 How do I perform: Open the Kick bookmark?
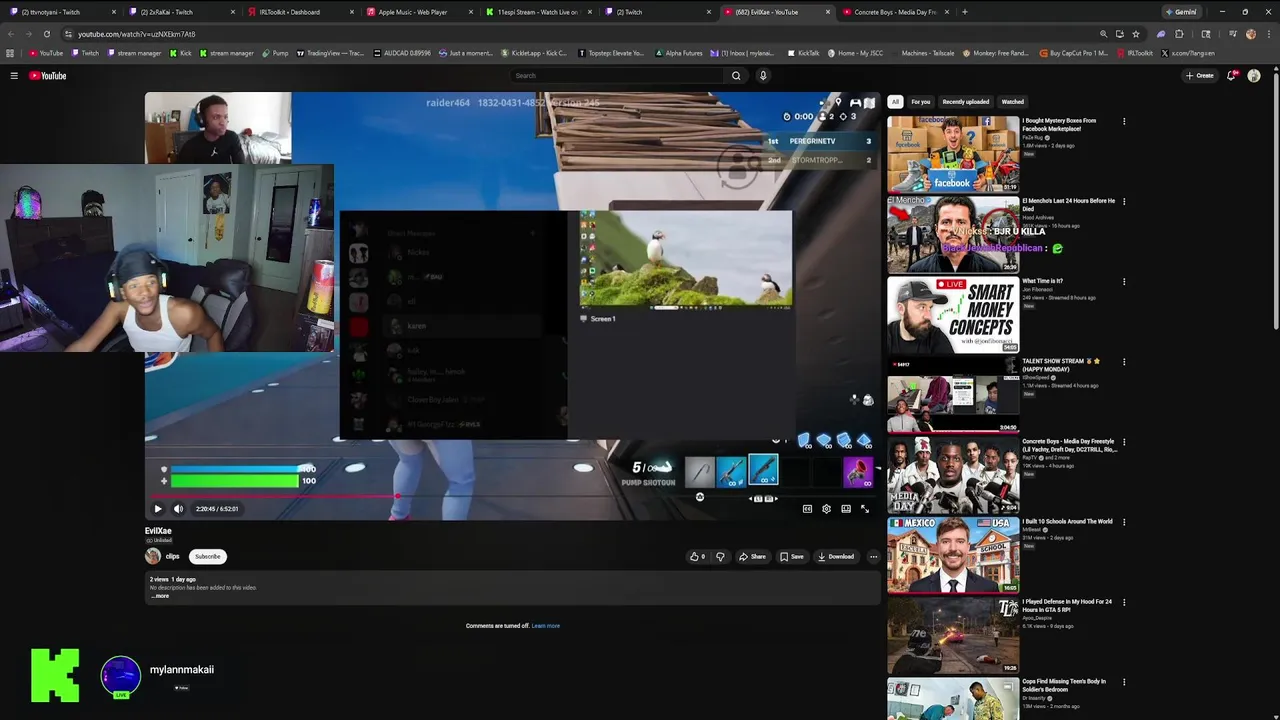pos(181,53)
